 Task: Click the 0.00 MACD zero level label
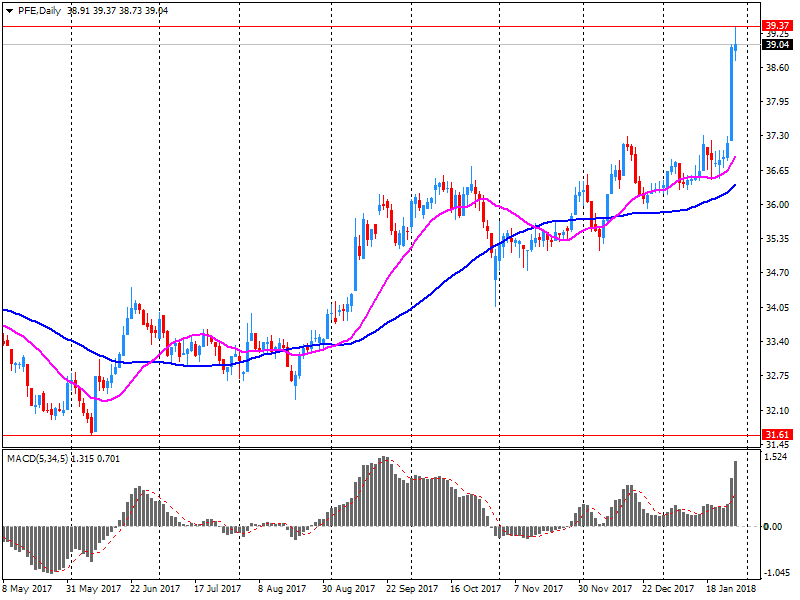tap(773, 526)
